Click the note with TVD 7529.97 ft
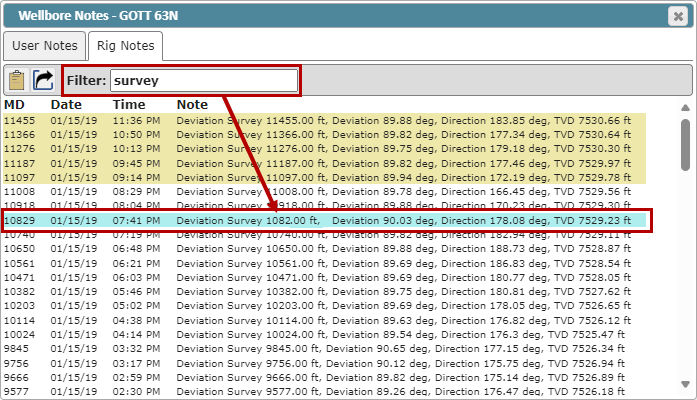 pyautogui.click(x=404, y=163)
